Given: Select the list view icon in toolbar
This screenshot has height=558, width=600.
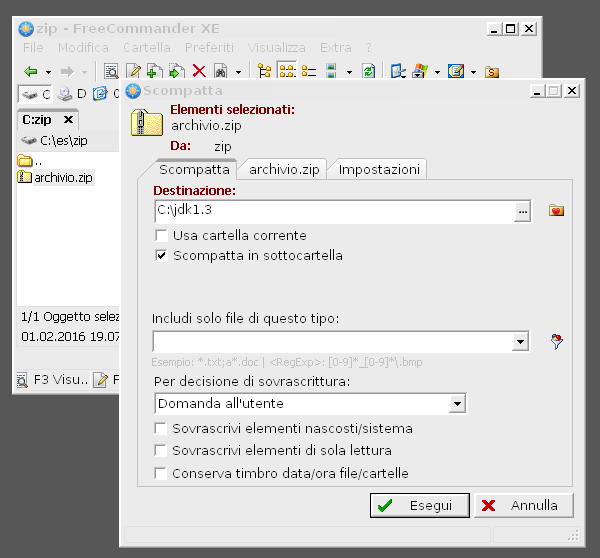Looking at the screenshot, I should click(x=309, y=72).
